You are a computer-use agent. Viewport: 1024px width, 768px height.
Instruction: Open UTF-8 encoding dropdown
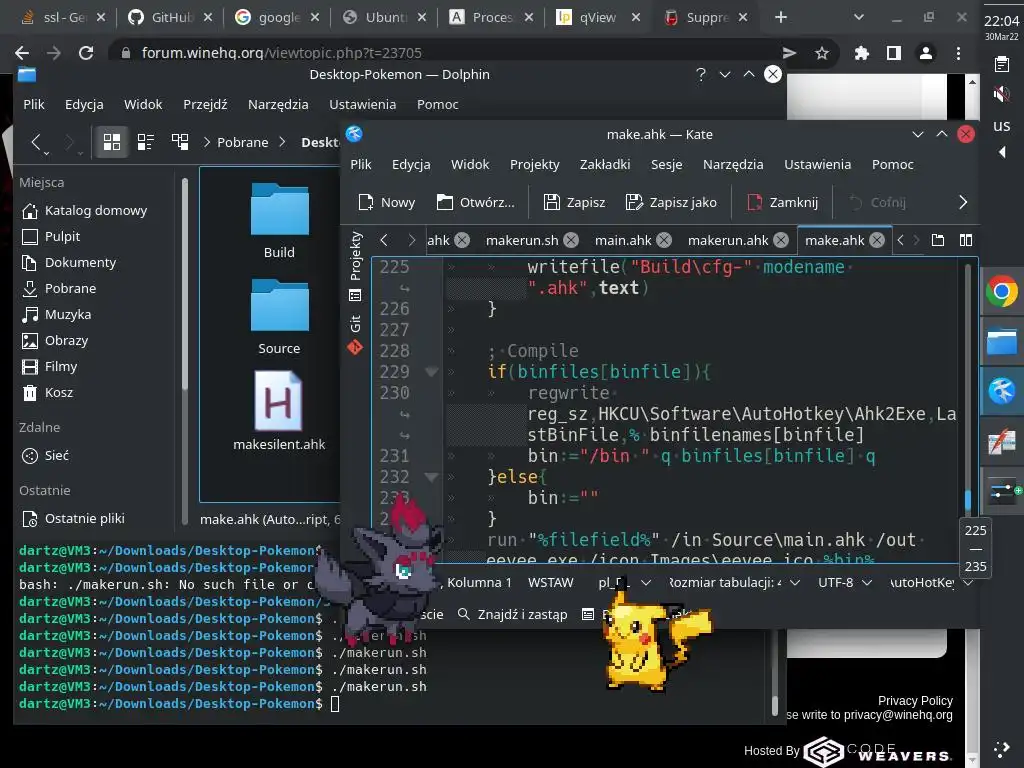coord(844,583)
